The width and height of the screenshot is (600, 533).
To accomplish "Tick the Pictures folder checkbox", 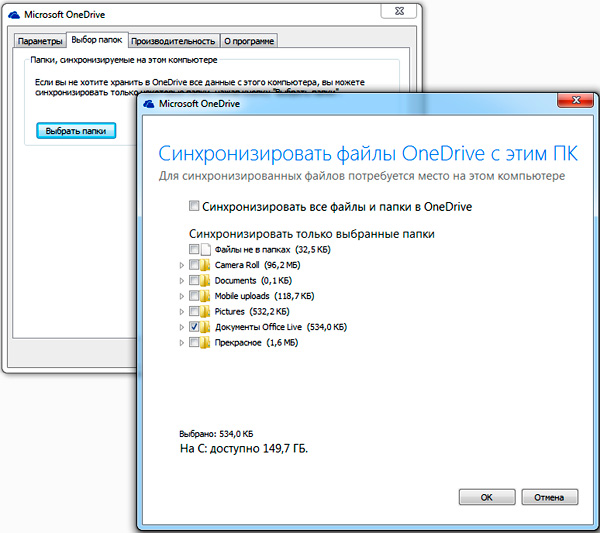I will [193, 312].
